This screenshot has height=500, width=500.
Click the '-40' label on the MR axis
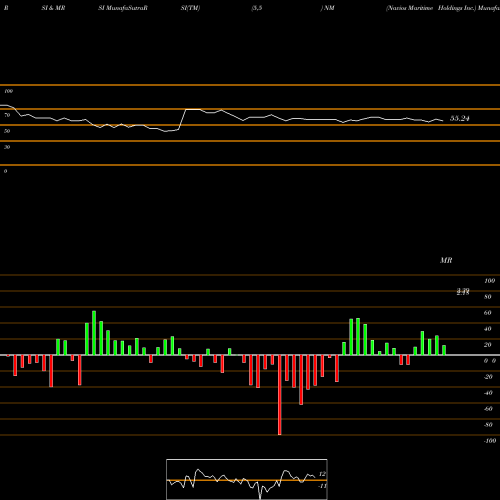488,393
